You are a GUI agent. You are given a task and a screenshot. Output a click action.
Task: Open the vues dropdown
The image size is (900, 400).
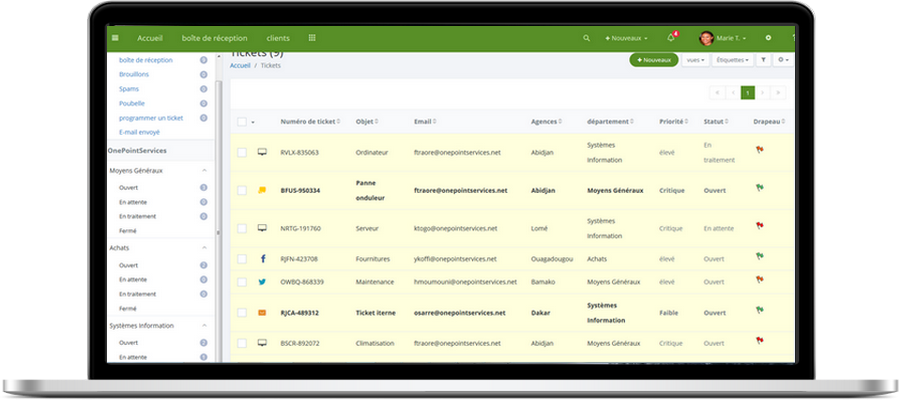[x=695, y=60]
